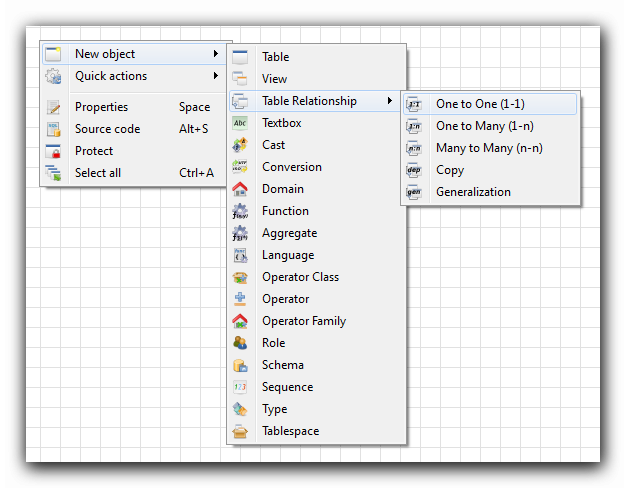Click the Cast icon
Image resolution: width=626 pixels, height=488 pixels.
[x=240, y=145]
